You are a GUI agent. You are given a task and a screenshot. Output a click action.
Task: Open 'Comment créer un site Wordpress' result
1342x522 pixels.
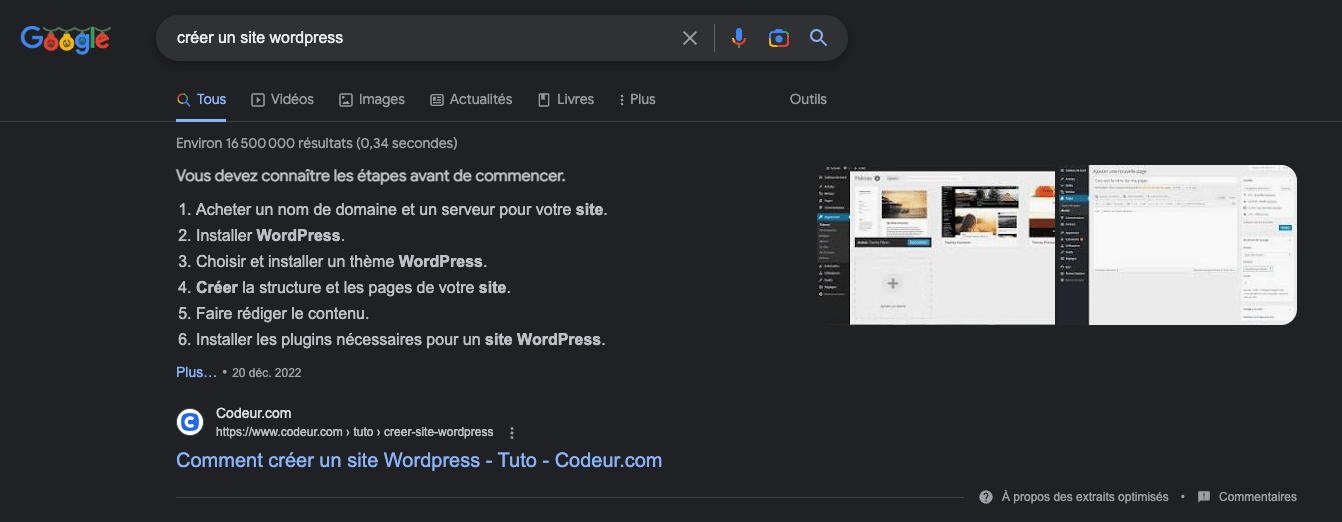(x=419, y=460)
